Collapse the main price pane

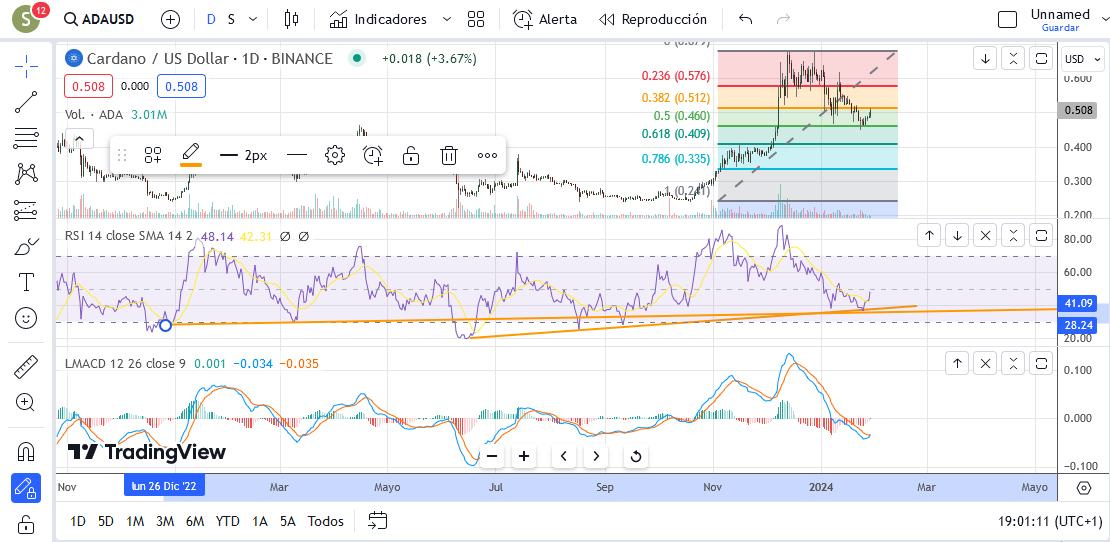[1014, 59]
